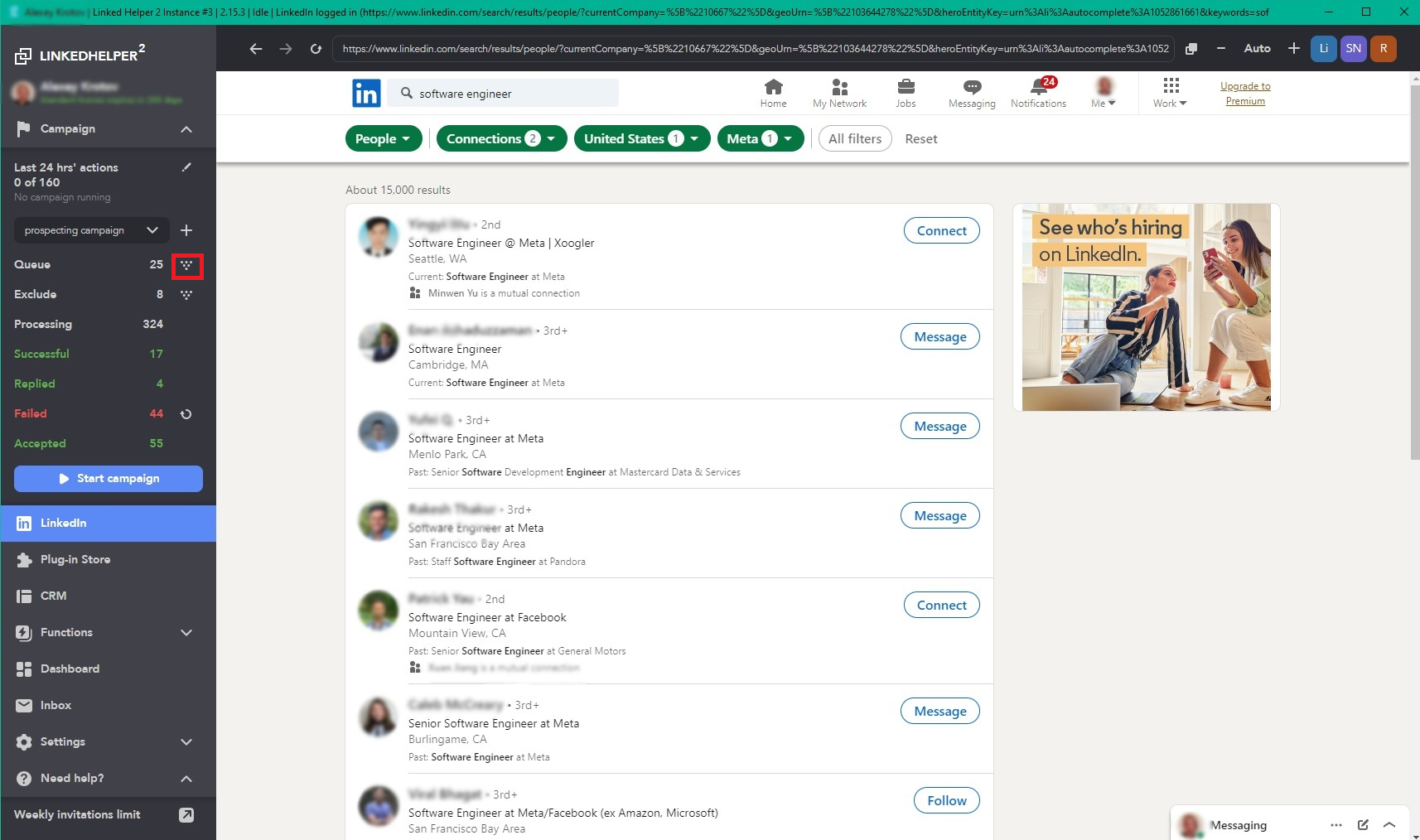Click the browser URL address bar
The width and height of the screenshot is (1420, 840).
click(752, 49)
